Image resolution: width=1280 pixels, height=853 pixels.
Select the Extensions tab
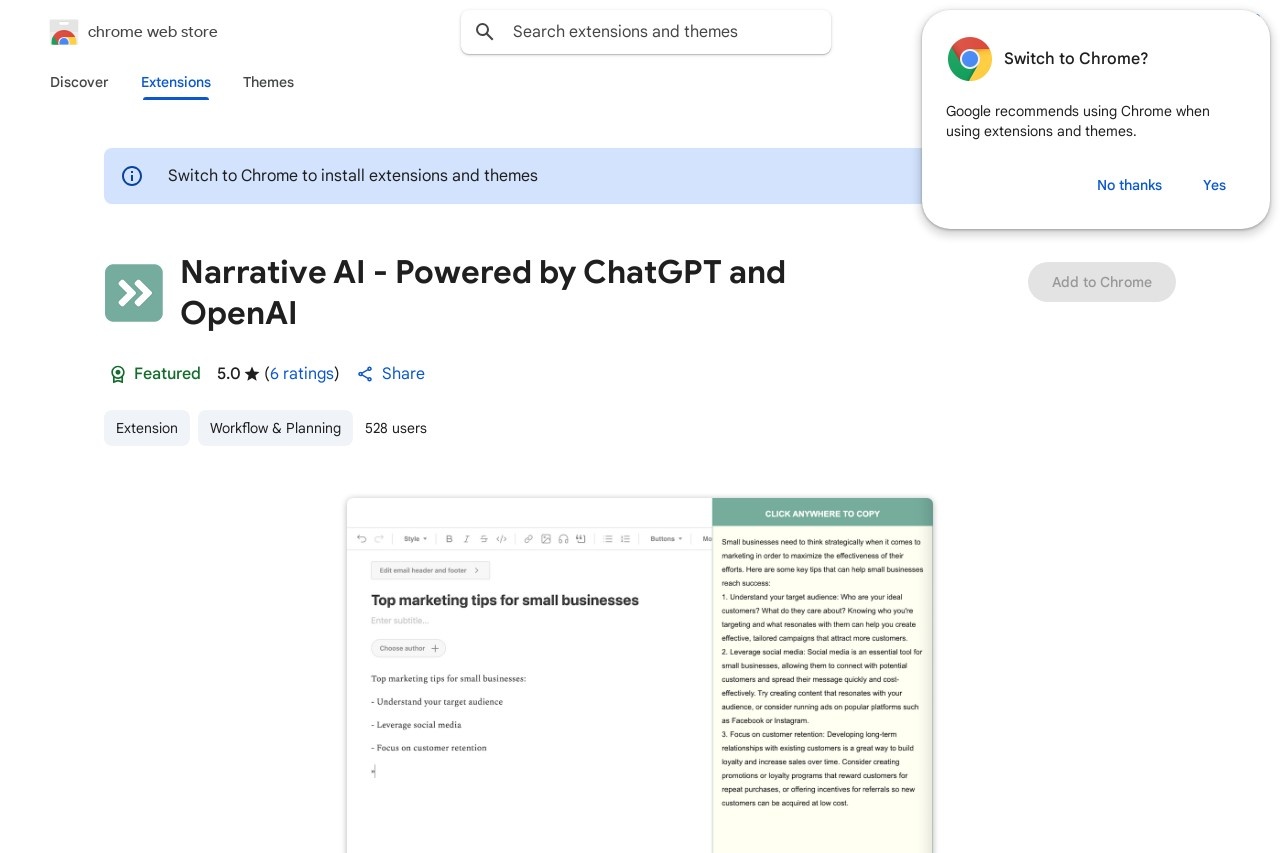click(176, 82)
